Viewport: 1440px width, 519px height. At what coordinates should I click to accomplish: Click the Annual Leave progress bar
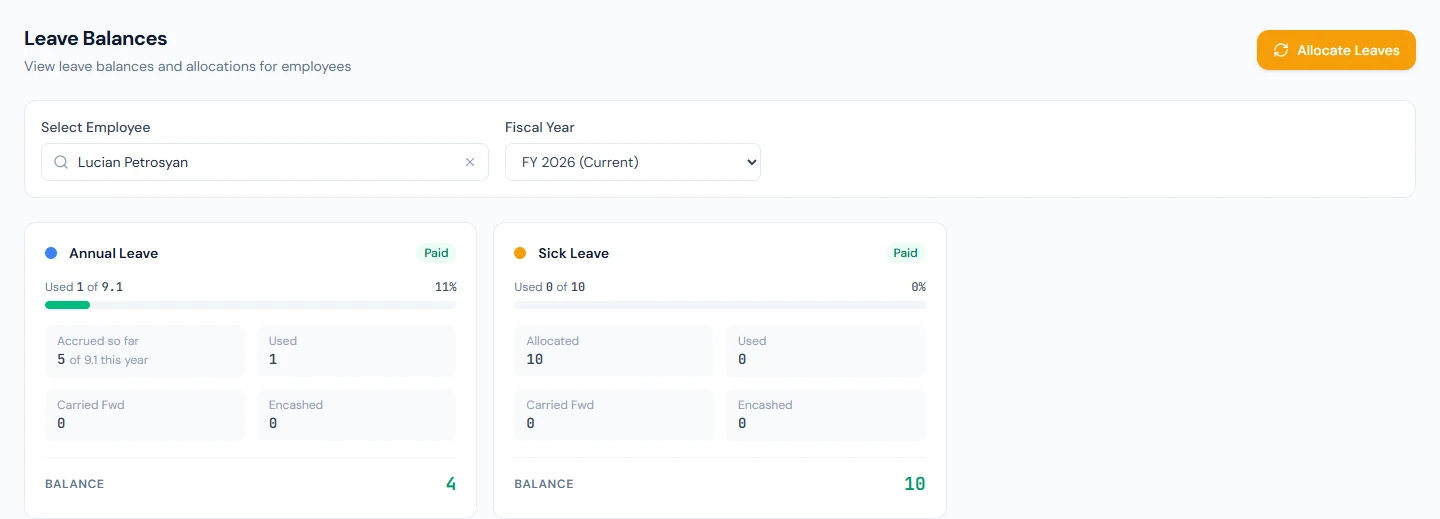[x=251, y=305]
